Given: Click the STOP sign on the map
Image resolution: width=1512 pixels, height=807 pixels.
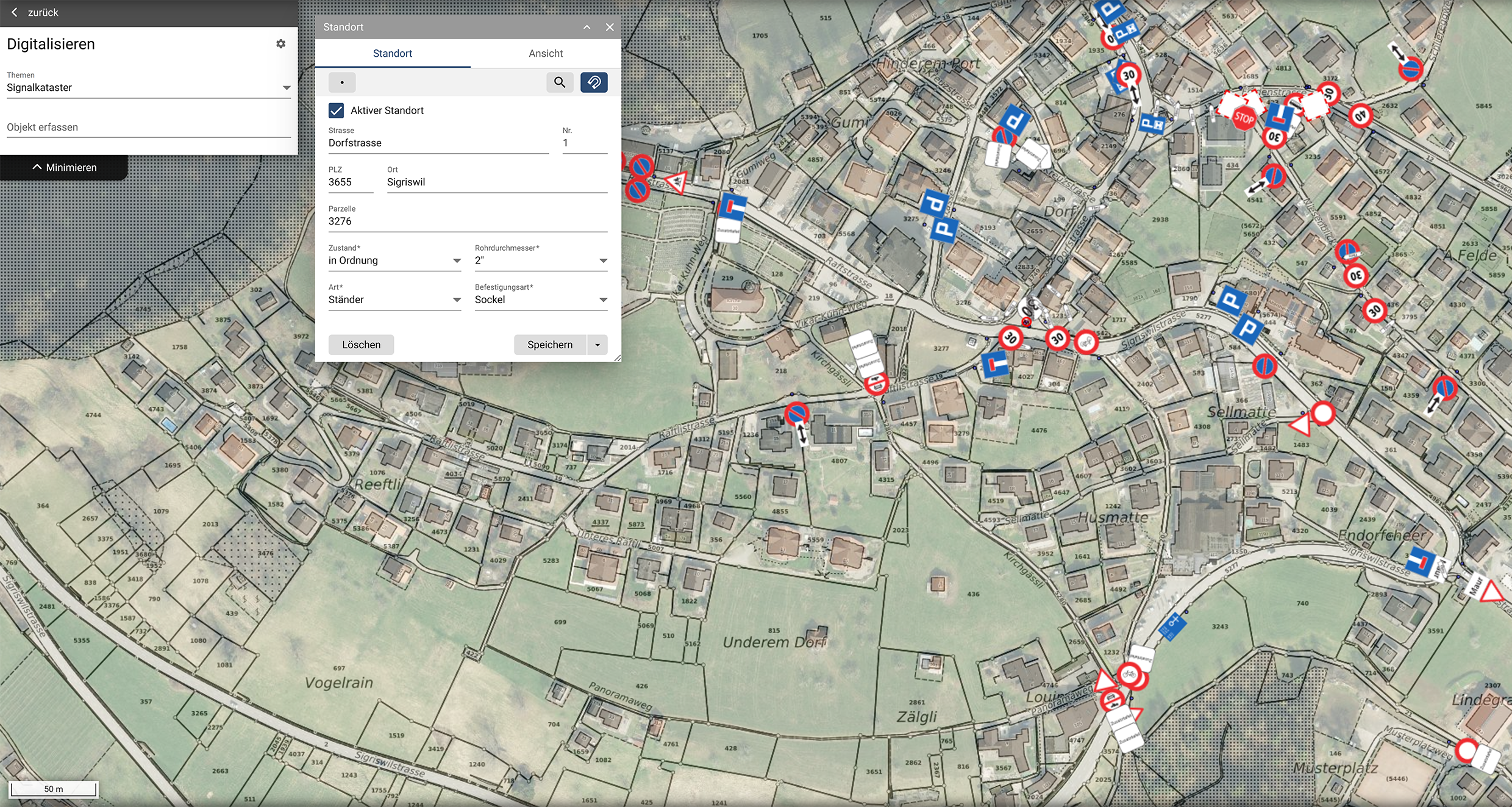Looking at the screenshot, I should 1244,118.
